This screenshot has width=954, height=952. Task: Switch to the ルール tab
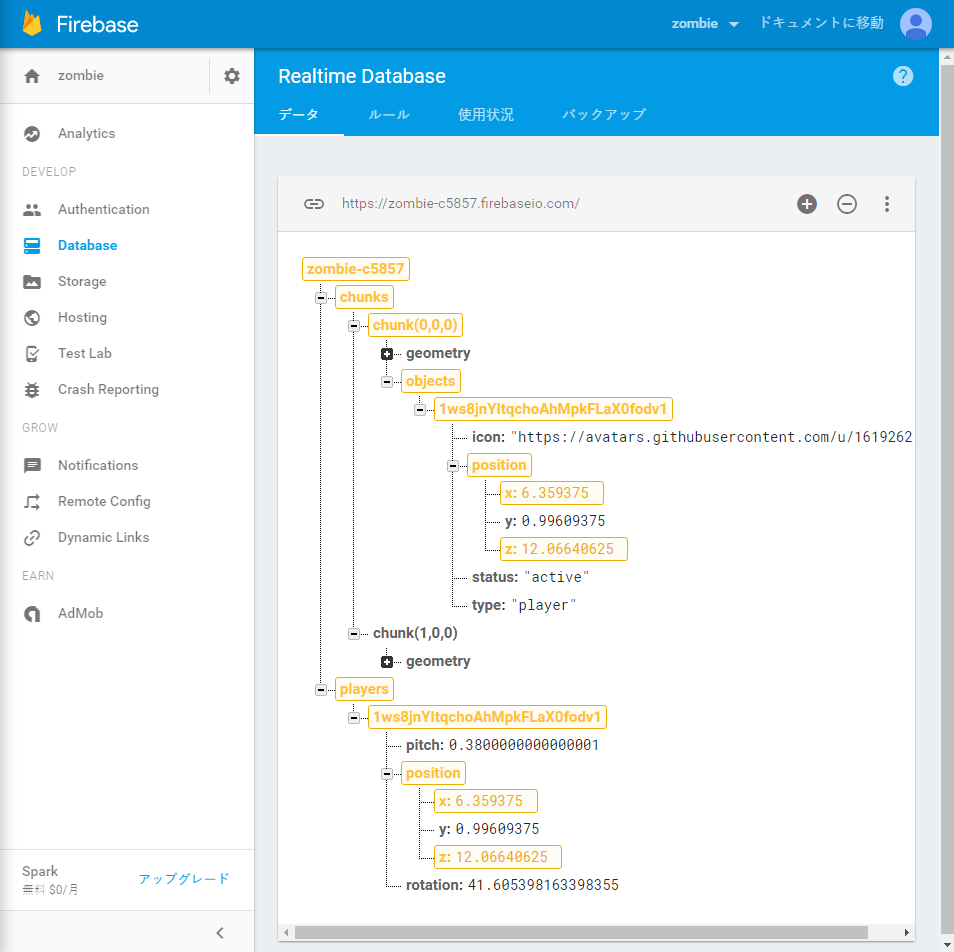(x=389, y=114)
